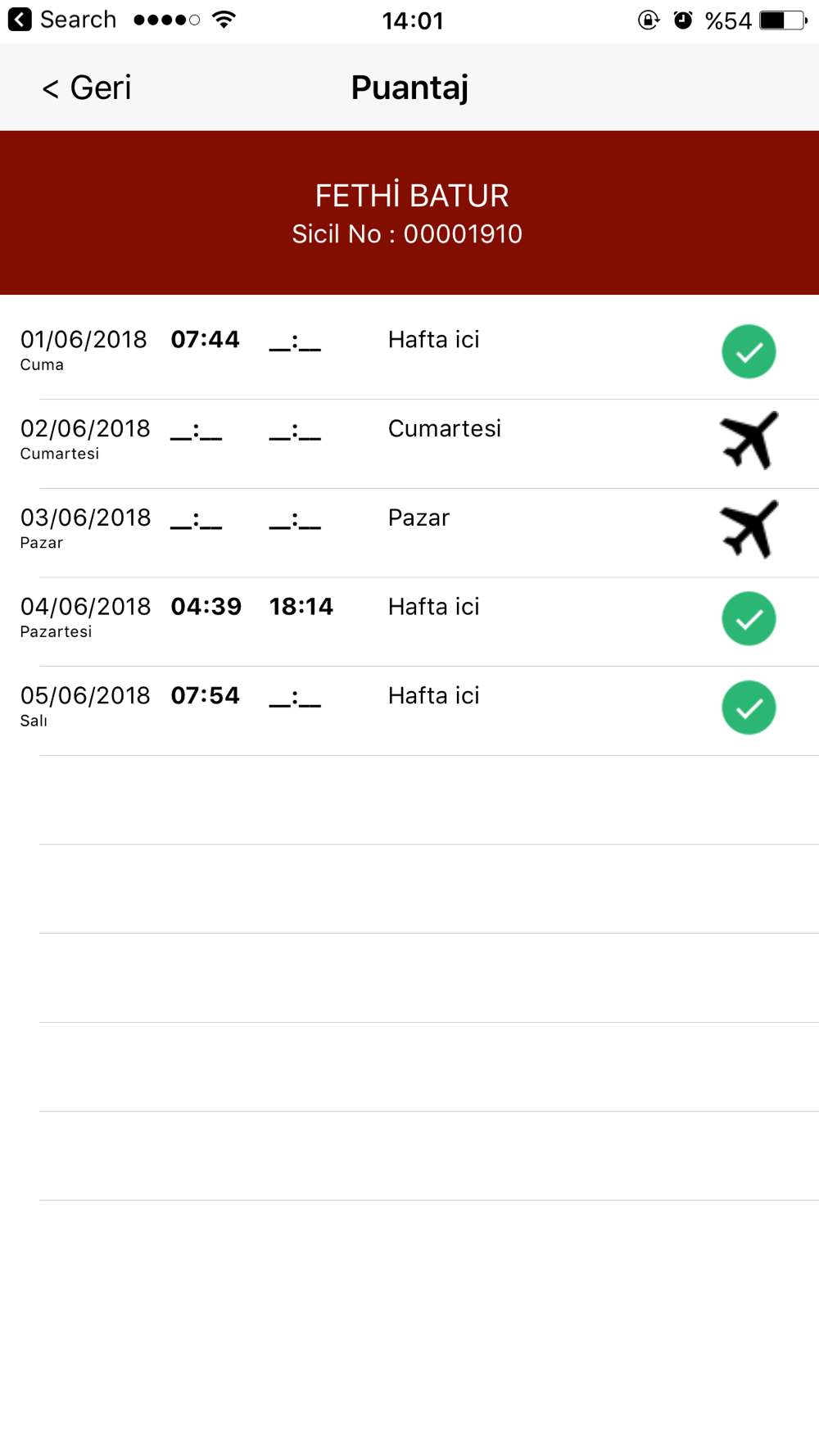The image size is (819, 1456).
Task: Tap the green checkmark for 05/06/2018
Action: [x=749, y=708]
